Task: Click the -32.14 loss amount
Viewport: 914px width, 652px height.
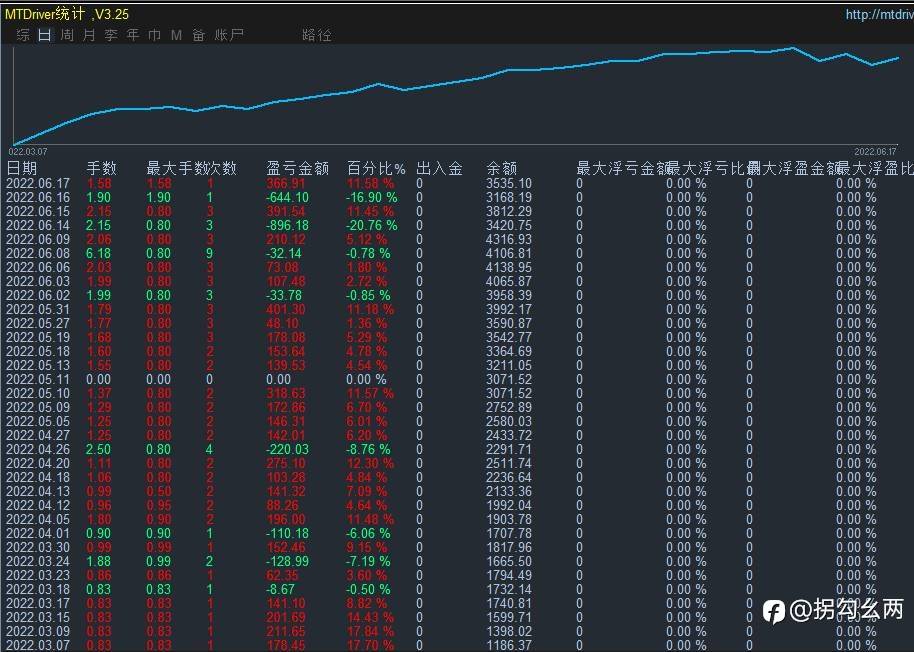Action: pos(284,253)
